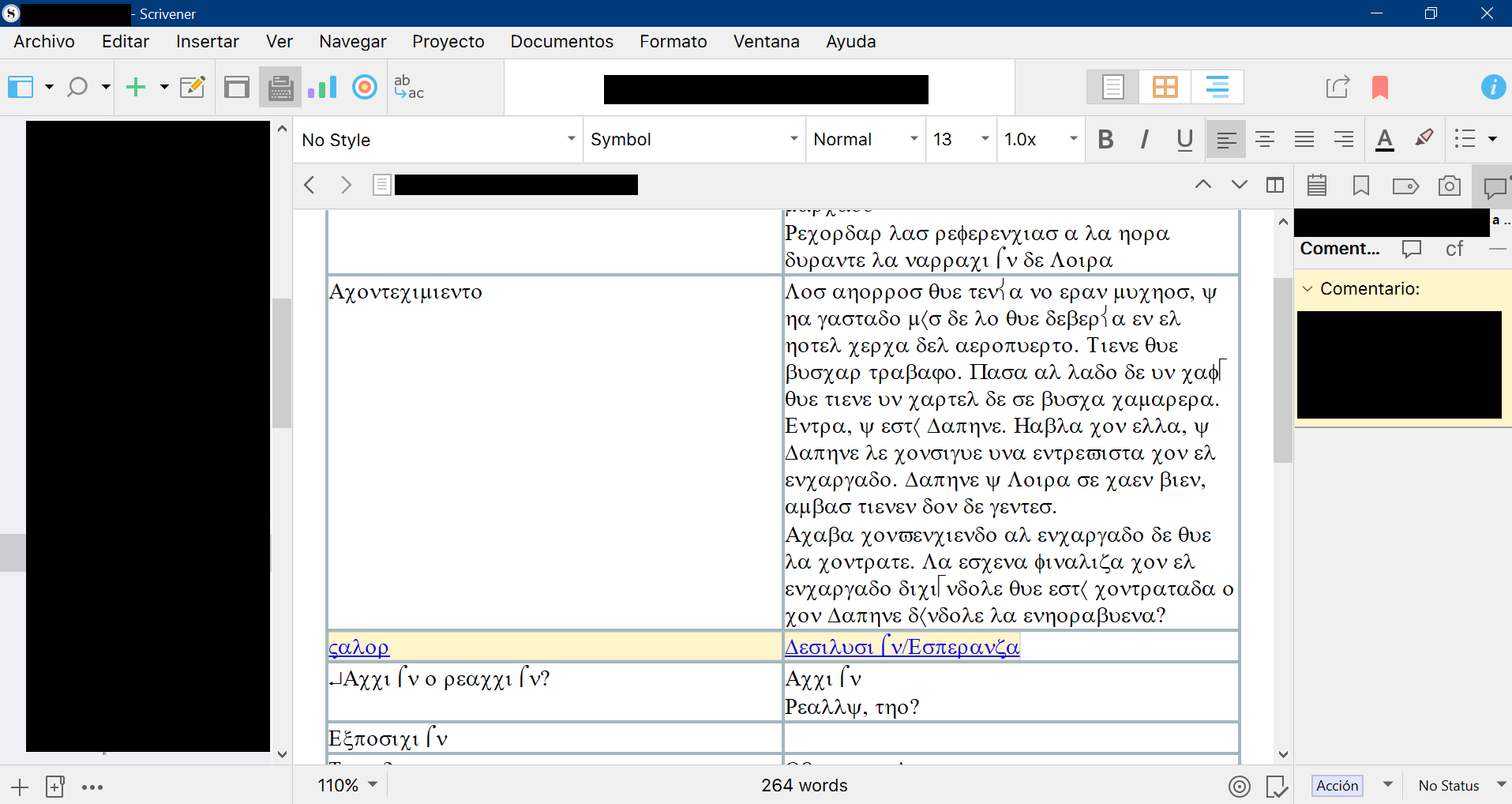Switch to corkboard view mode
The width and height of the screenshot is (1512, 804).
[x=1165, y=87]
